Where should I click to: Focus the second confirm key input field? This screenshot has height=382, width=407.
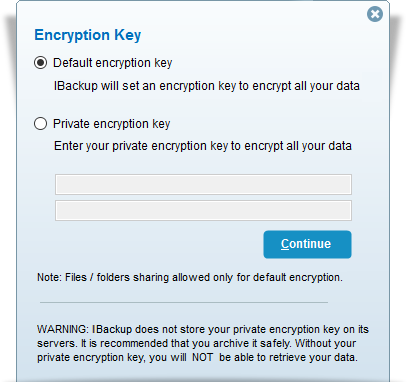pos(203,210)
